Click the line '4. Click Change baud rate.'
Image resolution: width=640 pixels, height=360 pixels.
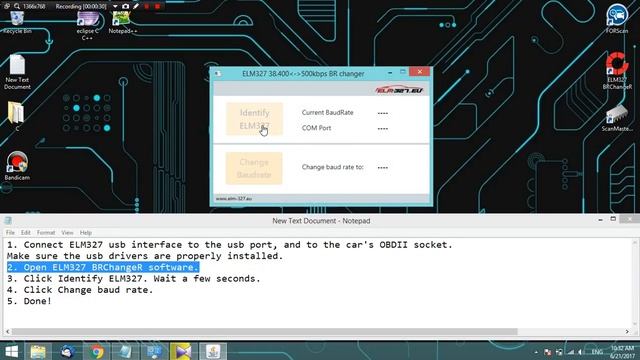coord(80,290)
